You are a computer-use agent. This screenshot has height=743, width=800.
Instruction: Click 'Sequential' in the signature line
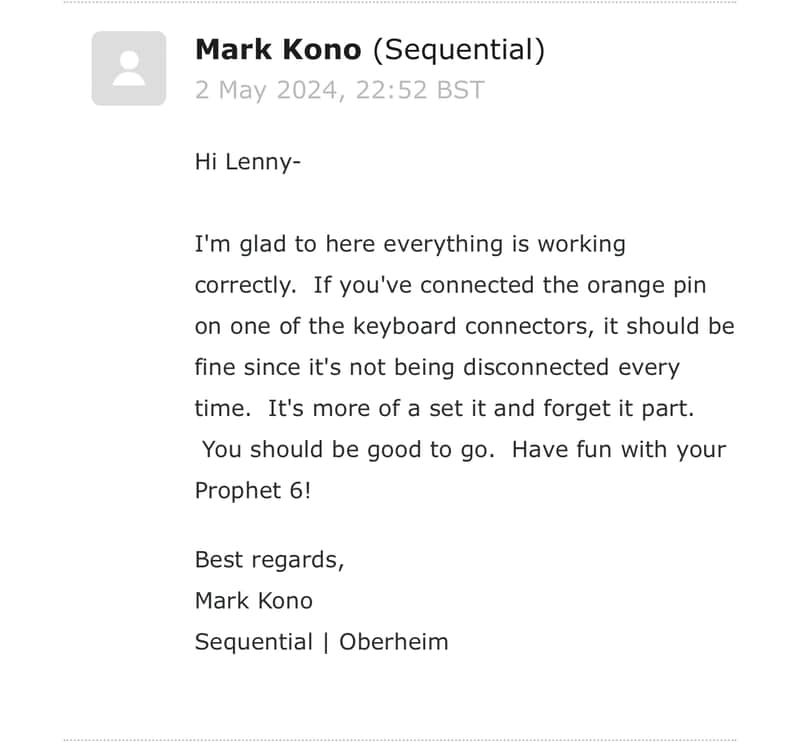pos(254,642)
